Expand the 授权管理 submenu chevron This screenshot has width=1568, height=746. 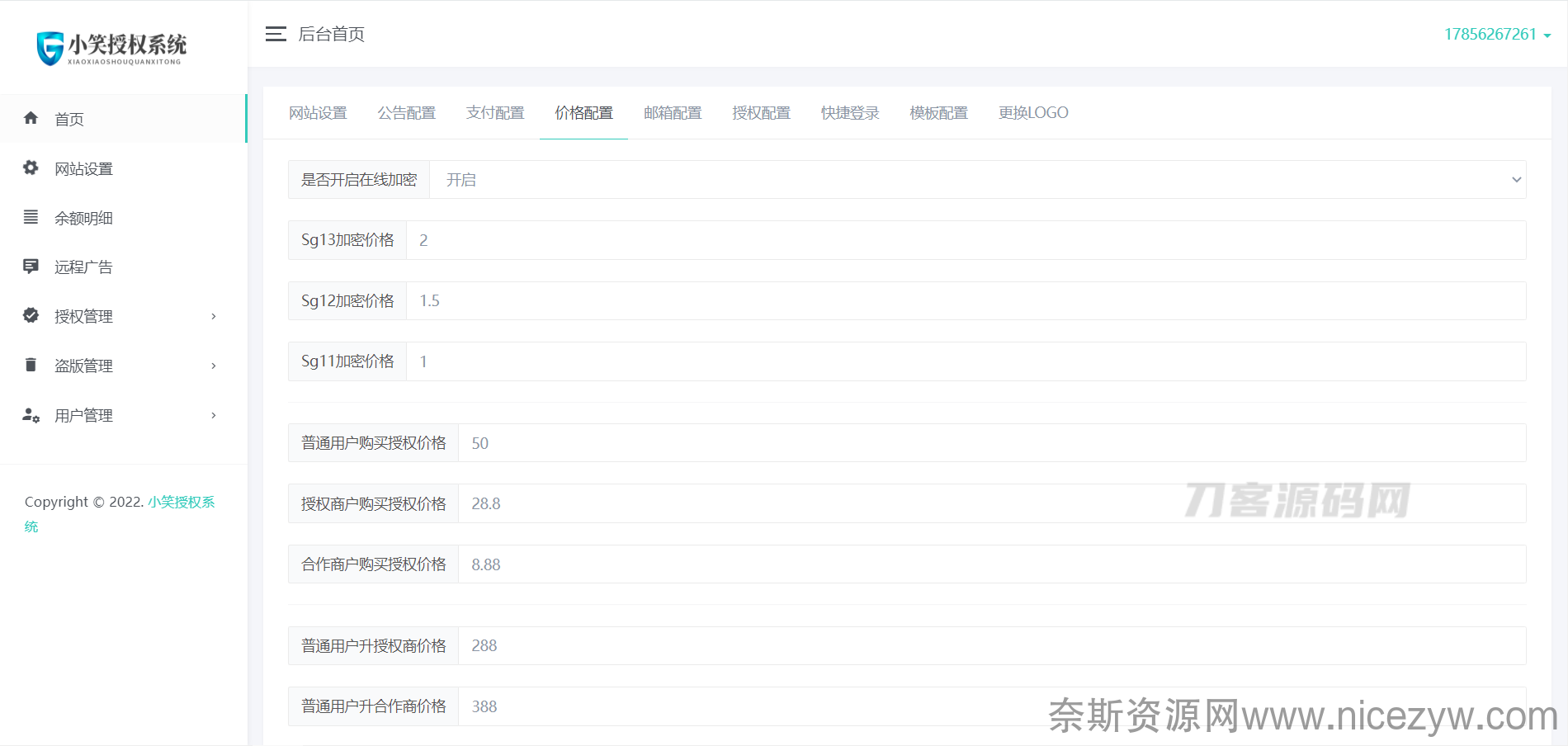tap(214, 317)
